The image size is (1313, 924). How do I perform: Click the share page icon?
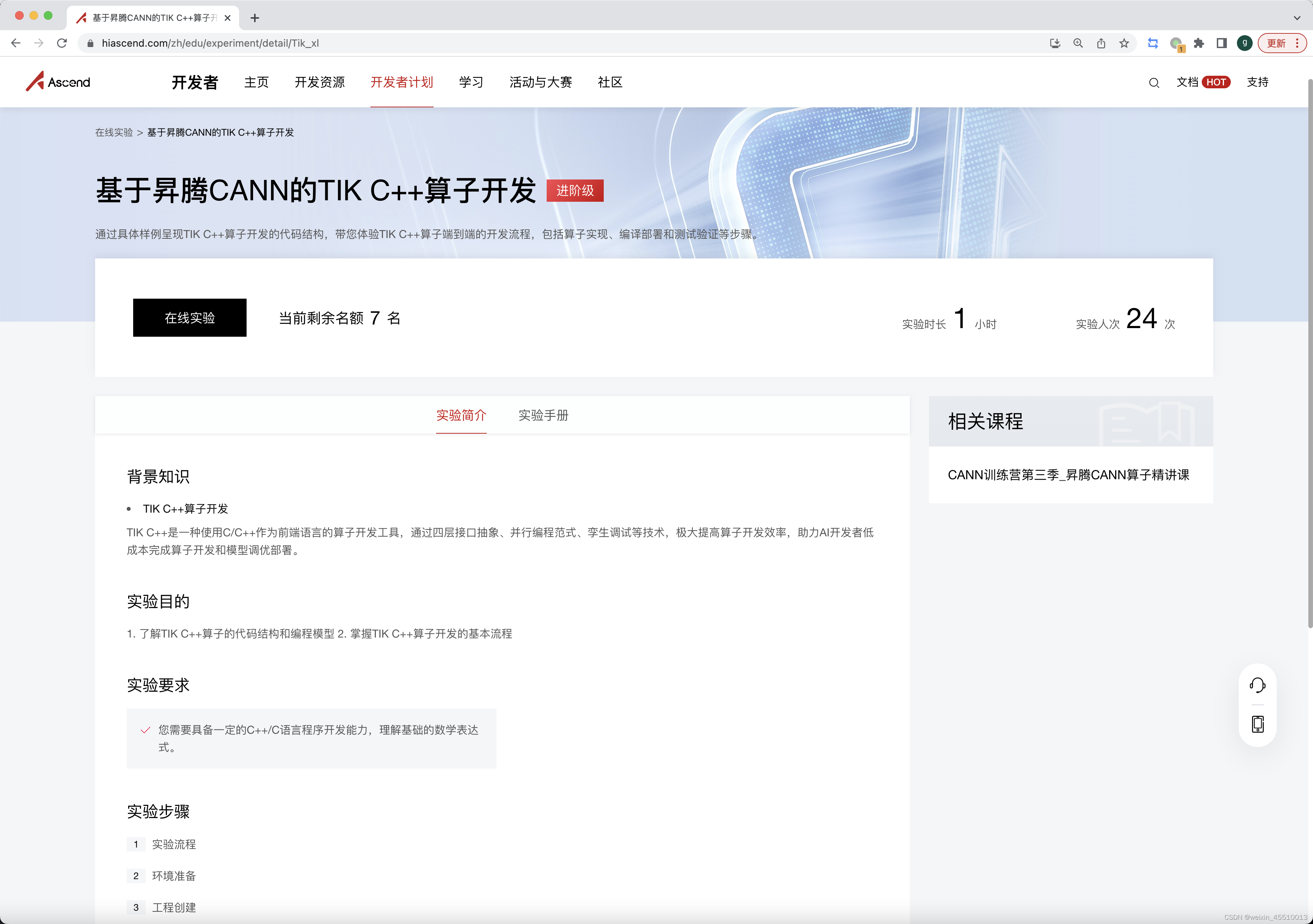click(x=1101, y=43)
